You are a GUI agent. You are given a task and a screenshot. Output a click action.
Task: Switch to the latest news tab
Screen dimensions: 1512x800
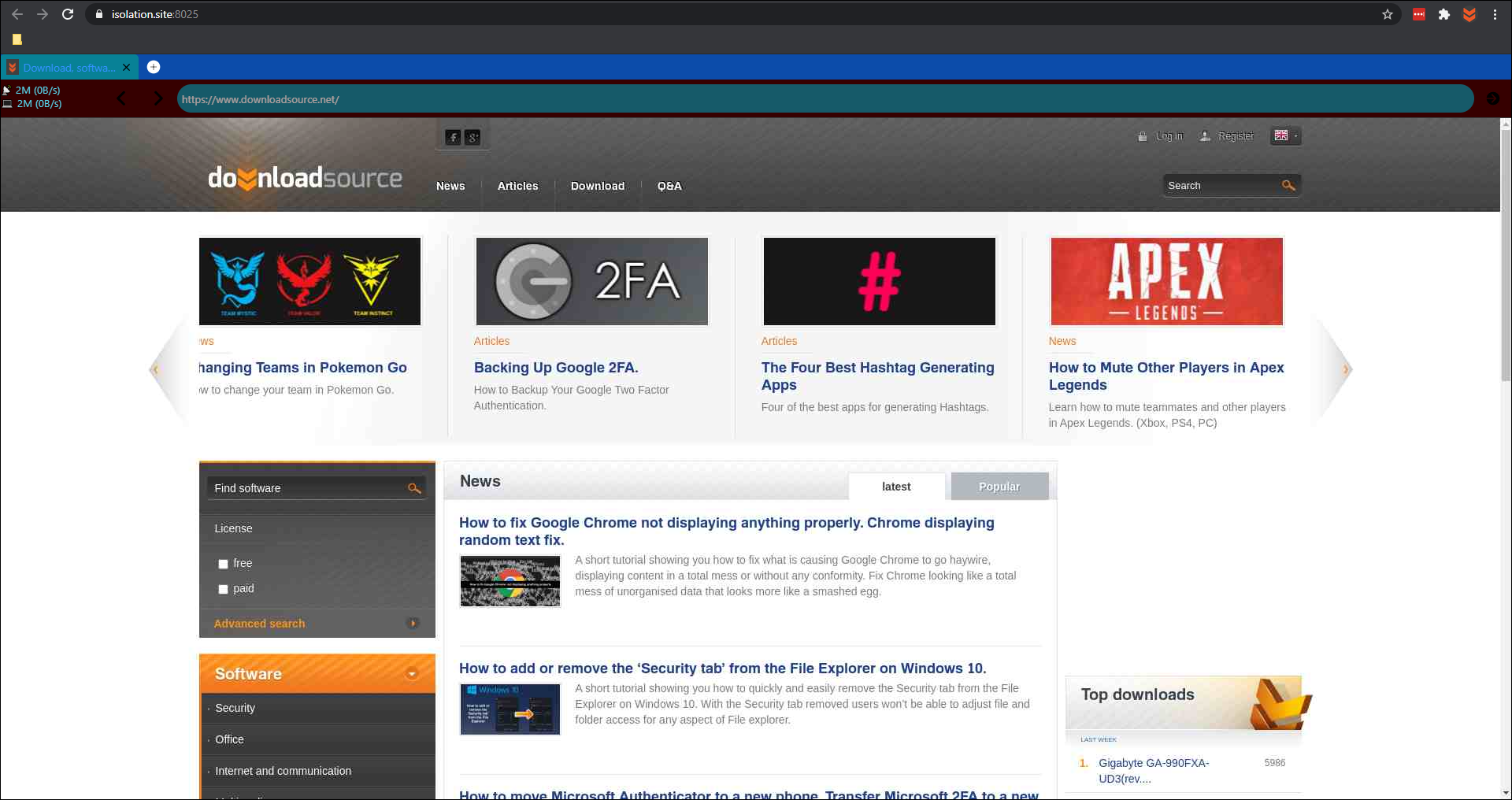click(896, 487)
